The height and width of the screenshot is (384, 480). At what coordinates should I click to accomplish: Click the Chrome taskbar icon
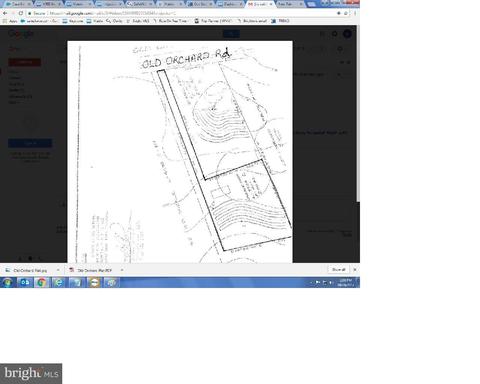(x=42, y=283)
